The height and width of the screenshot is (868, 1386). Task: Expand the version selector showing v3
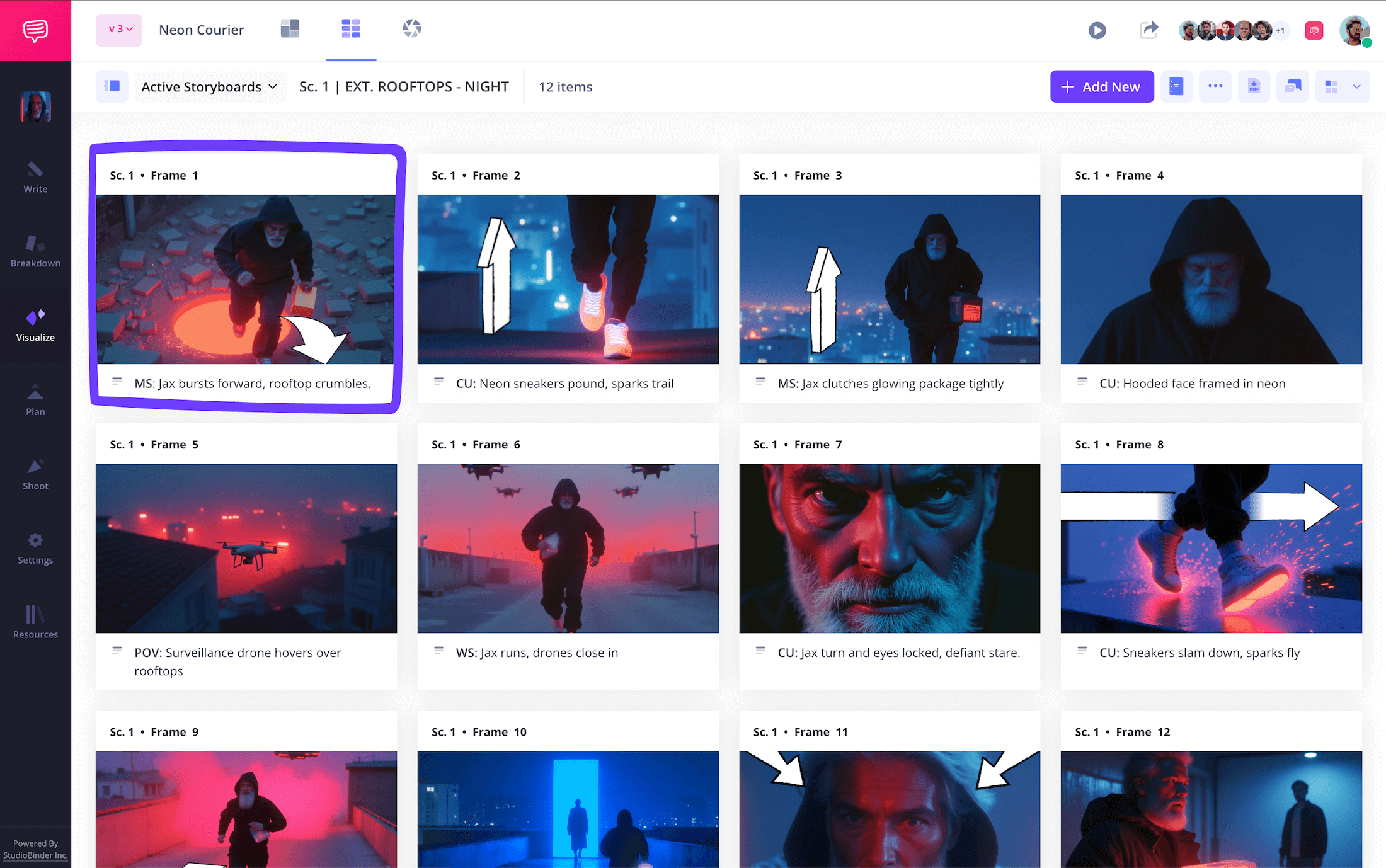click(x=118, y=30)
